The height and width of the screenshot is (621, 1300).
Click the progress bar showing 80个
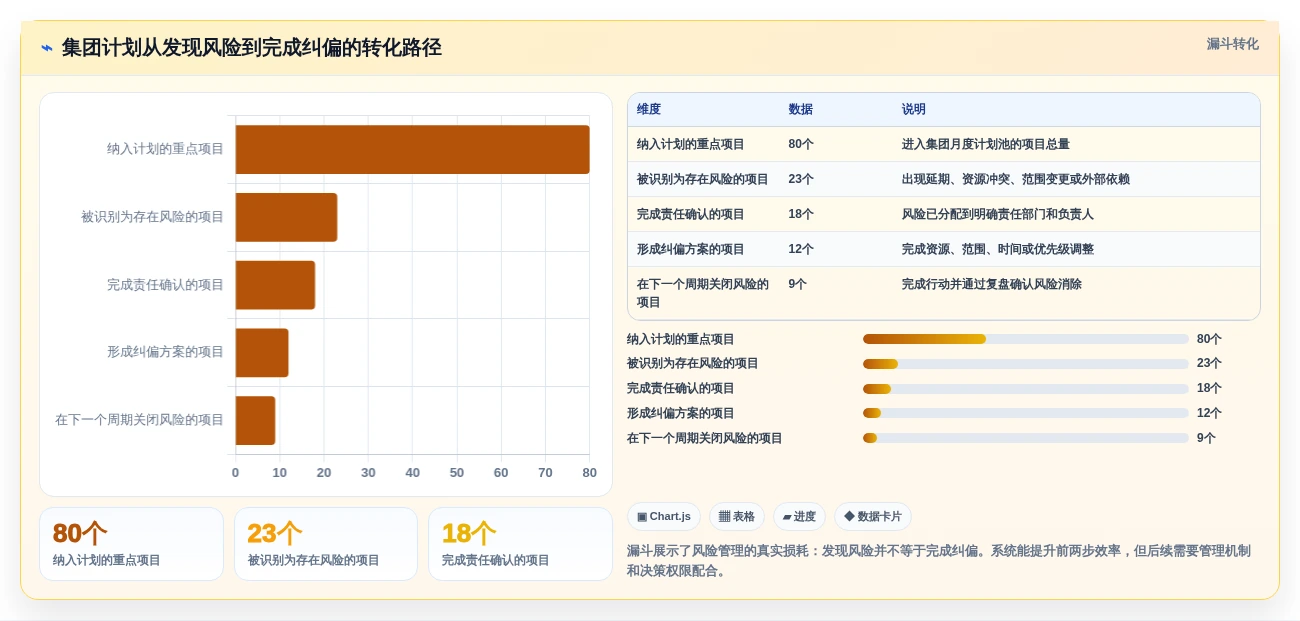tap(1026, 339)
